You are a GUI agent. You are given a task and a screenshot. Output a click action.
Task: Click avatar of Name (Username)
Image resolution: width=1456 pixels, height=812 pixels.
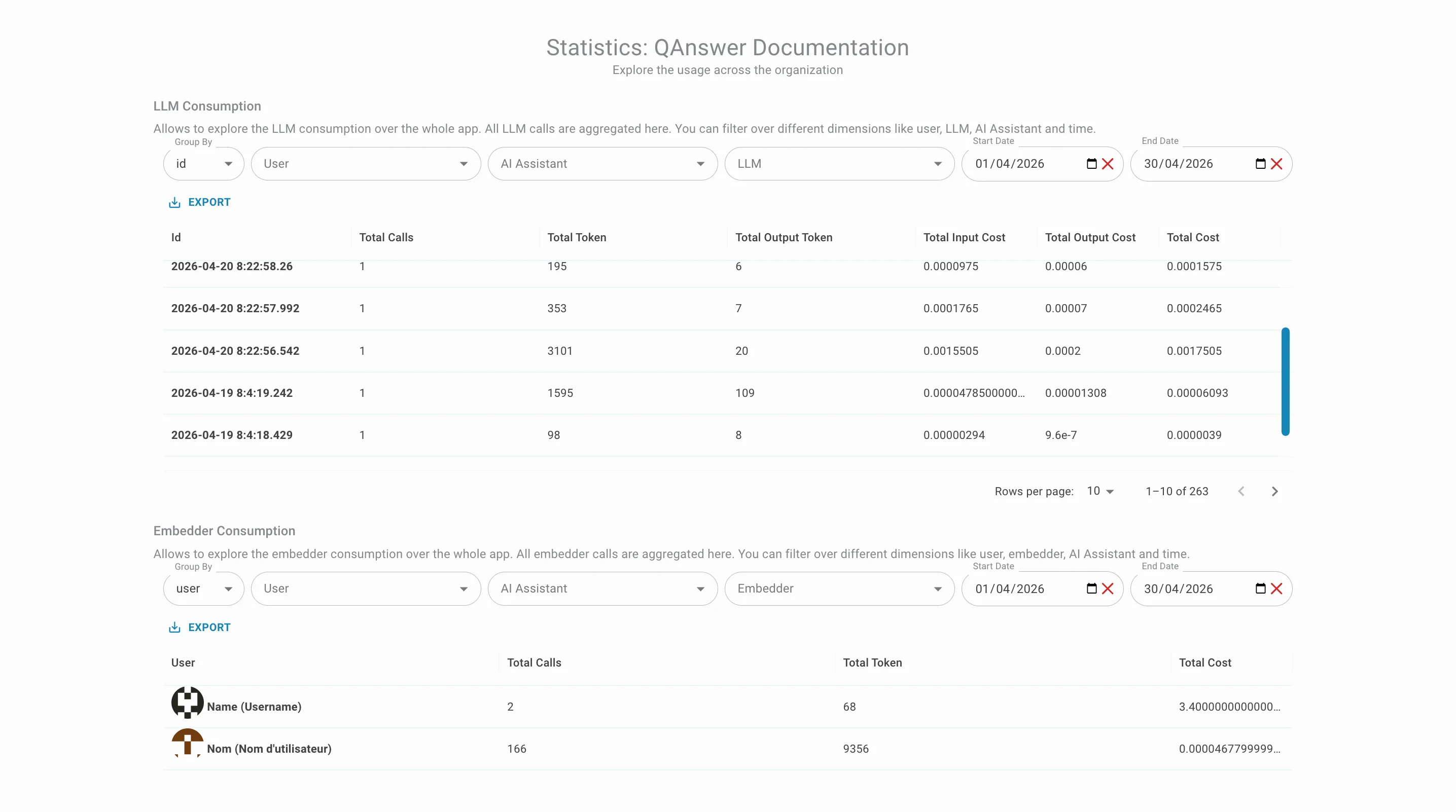187,703
